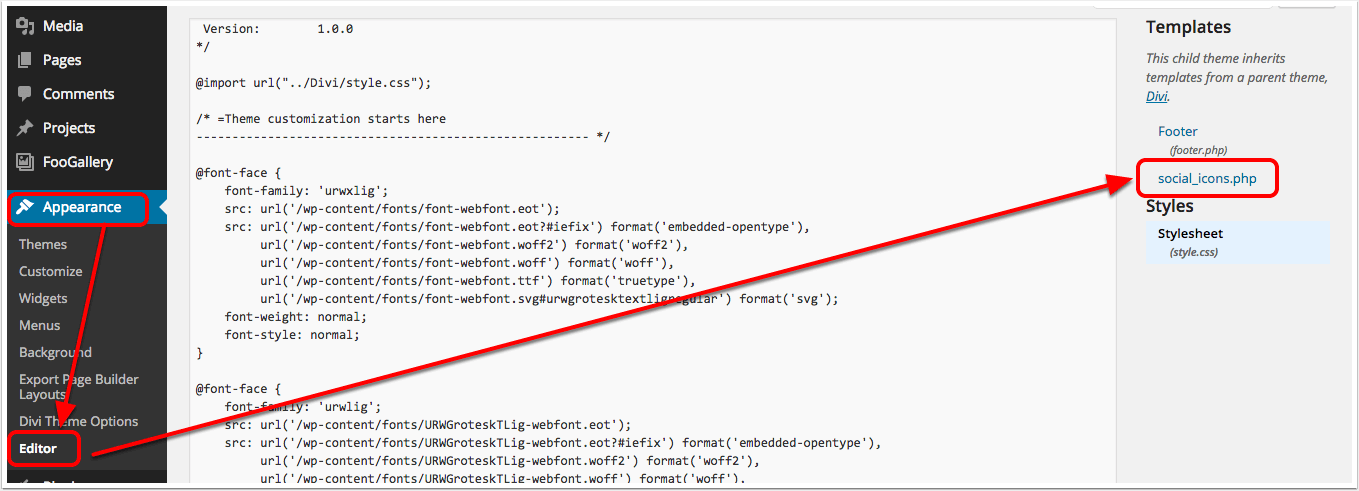The height and width of the screenshot is (491, 1359).
Task: Click the Media icon in sidebar
Action: [26, 26]
